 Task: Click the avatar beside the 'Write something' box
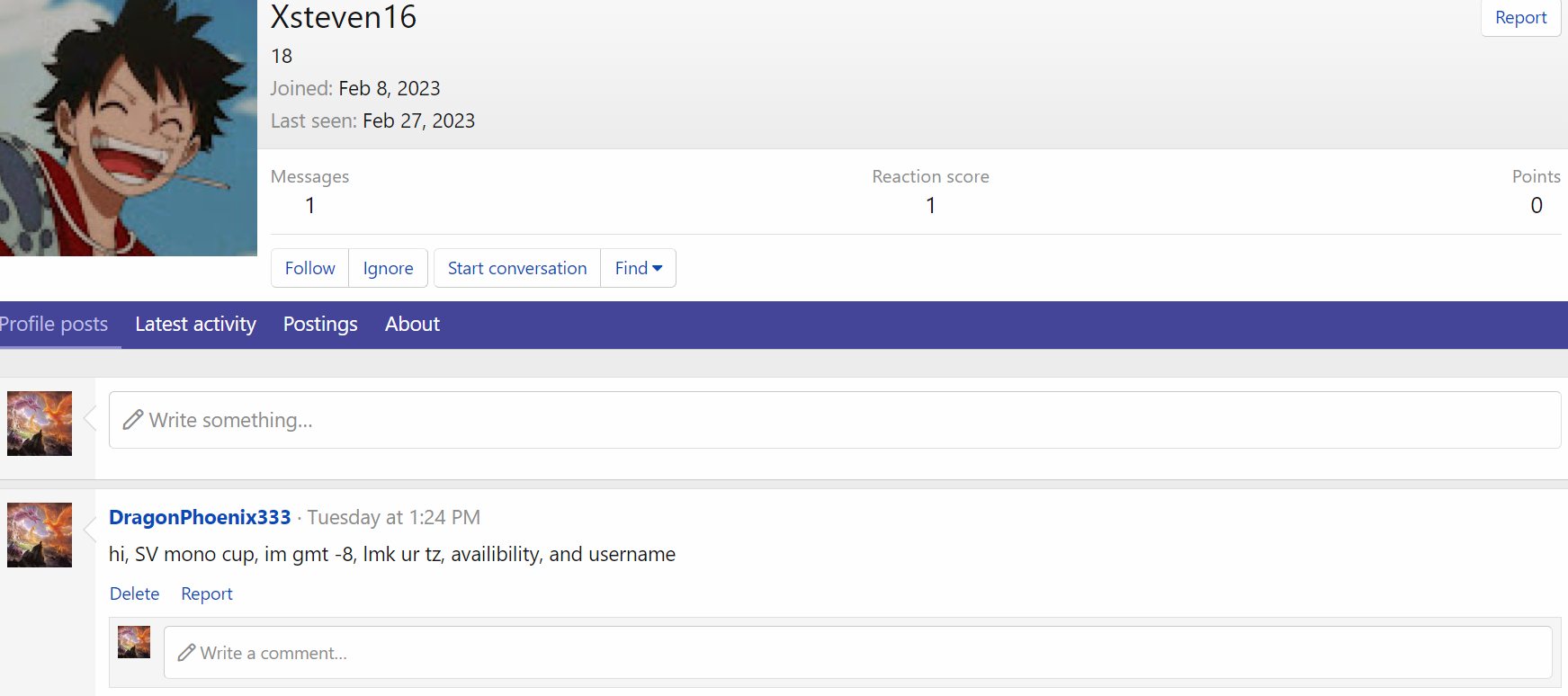pos(40,424)
